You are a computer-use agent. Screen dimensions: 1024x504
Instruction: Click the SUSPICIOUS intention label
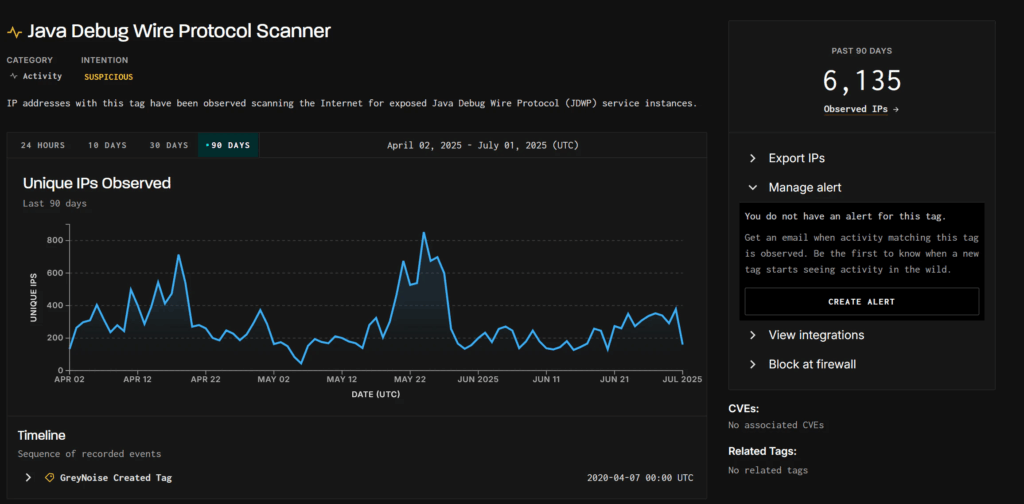[x=108, y=77]
